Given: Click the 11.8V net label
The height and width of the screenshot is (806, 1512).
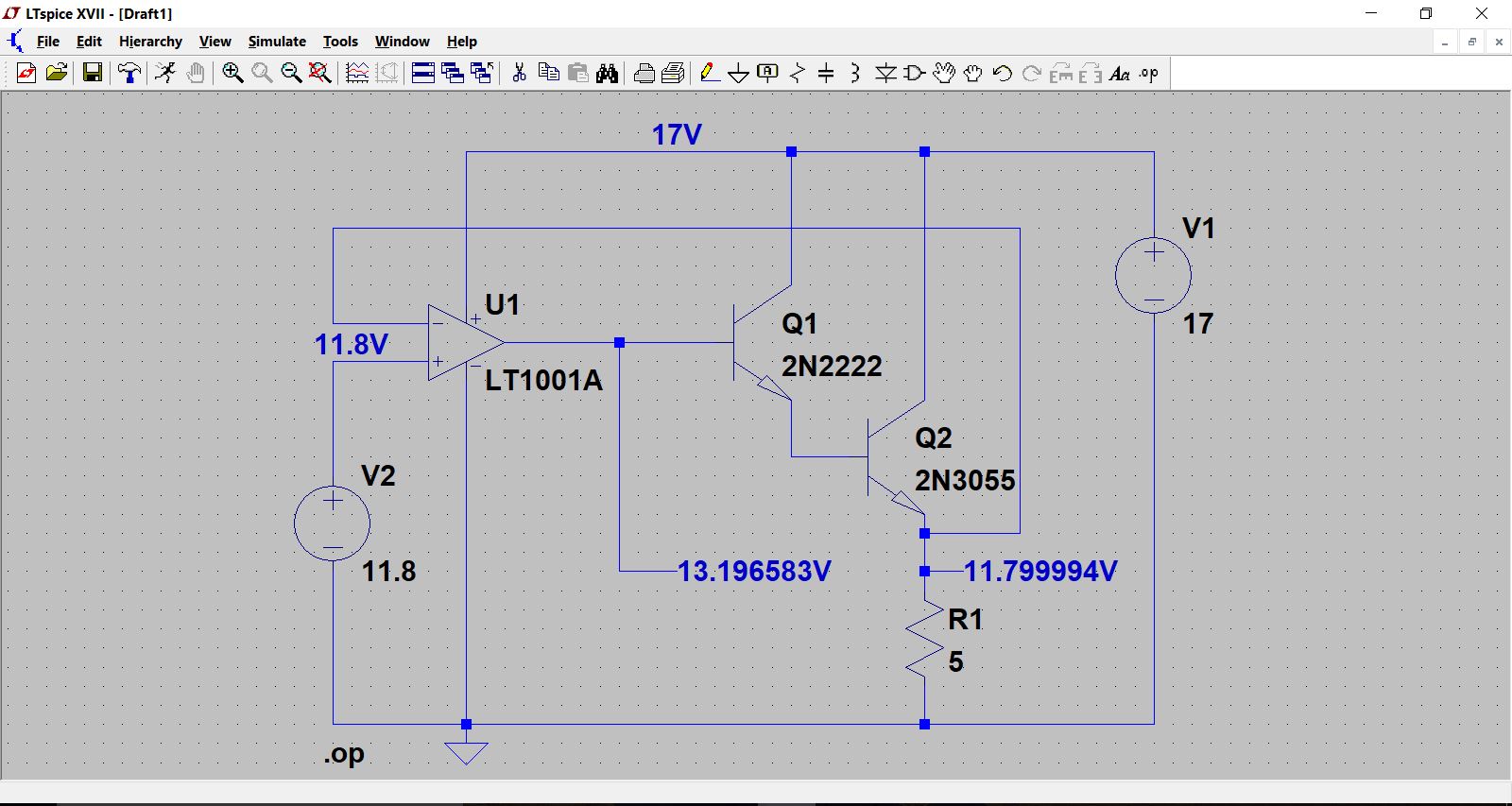Looking at the screenshot, I should click(351, 345).
